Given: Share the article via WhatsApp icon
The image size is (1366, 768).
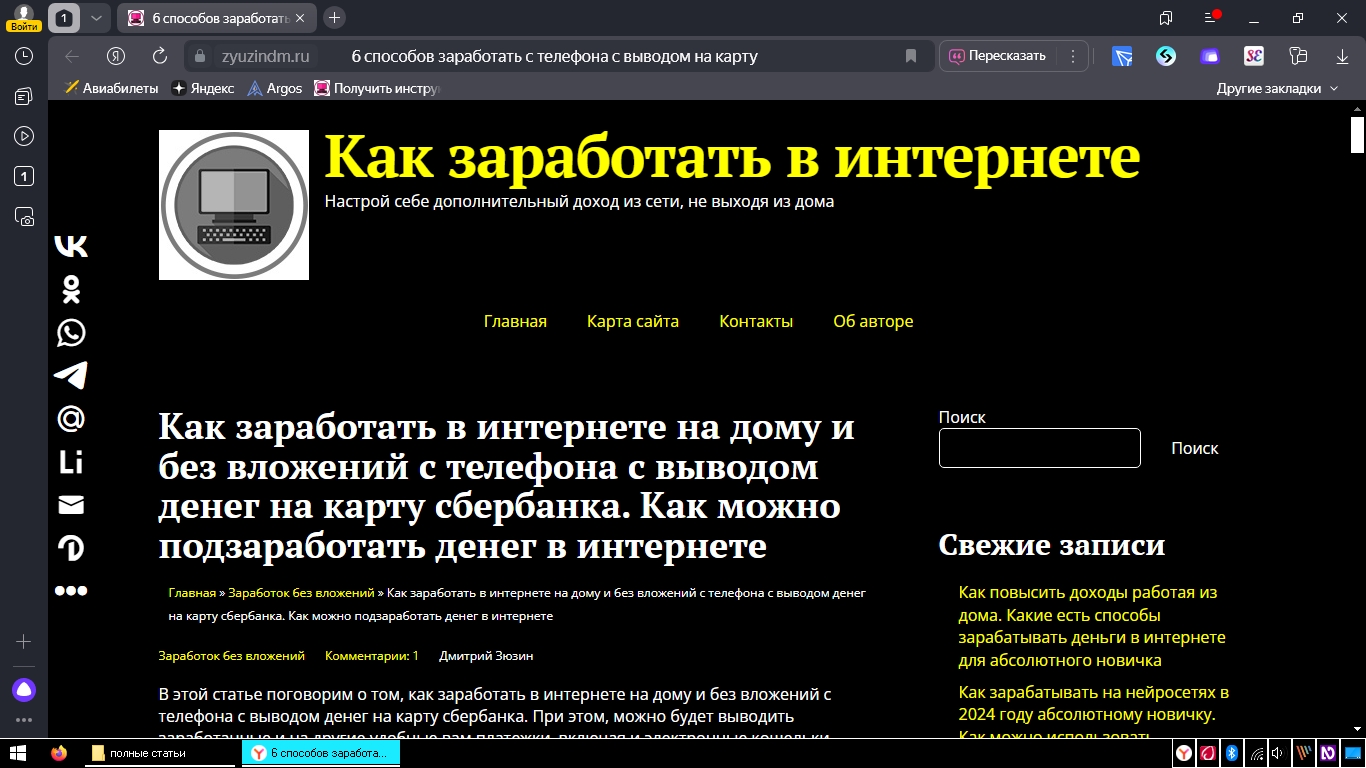Looking at the screenshot, I should pyautogui.click(x=71, y=332).
